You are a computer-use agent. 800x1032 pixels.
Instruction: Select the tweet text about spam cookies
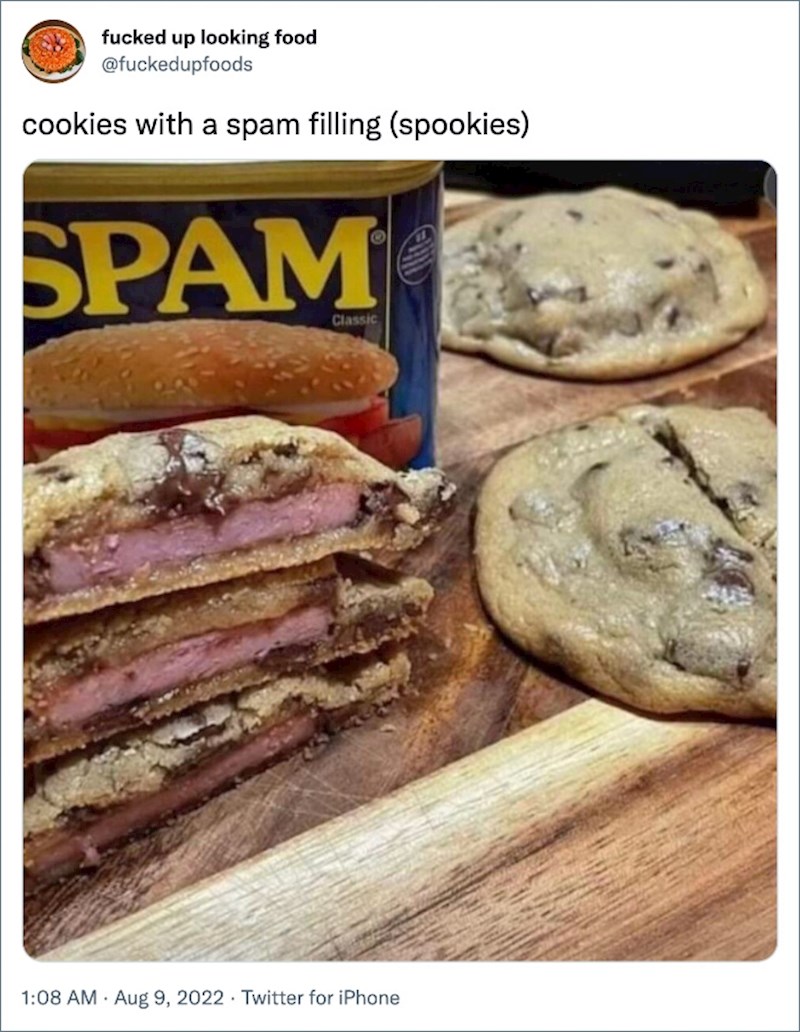click(x=276, y=125)
